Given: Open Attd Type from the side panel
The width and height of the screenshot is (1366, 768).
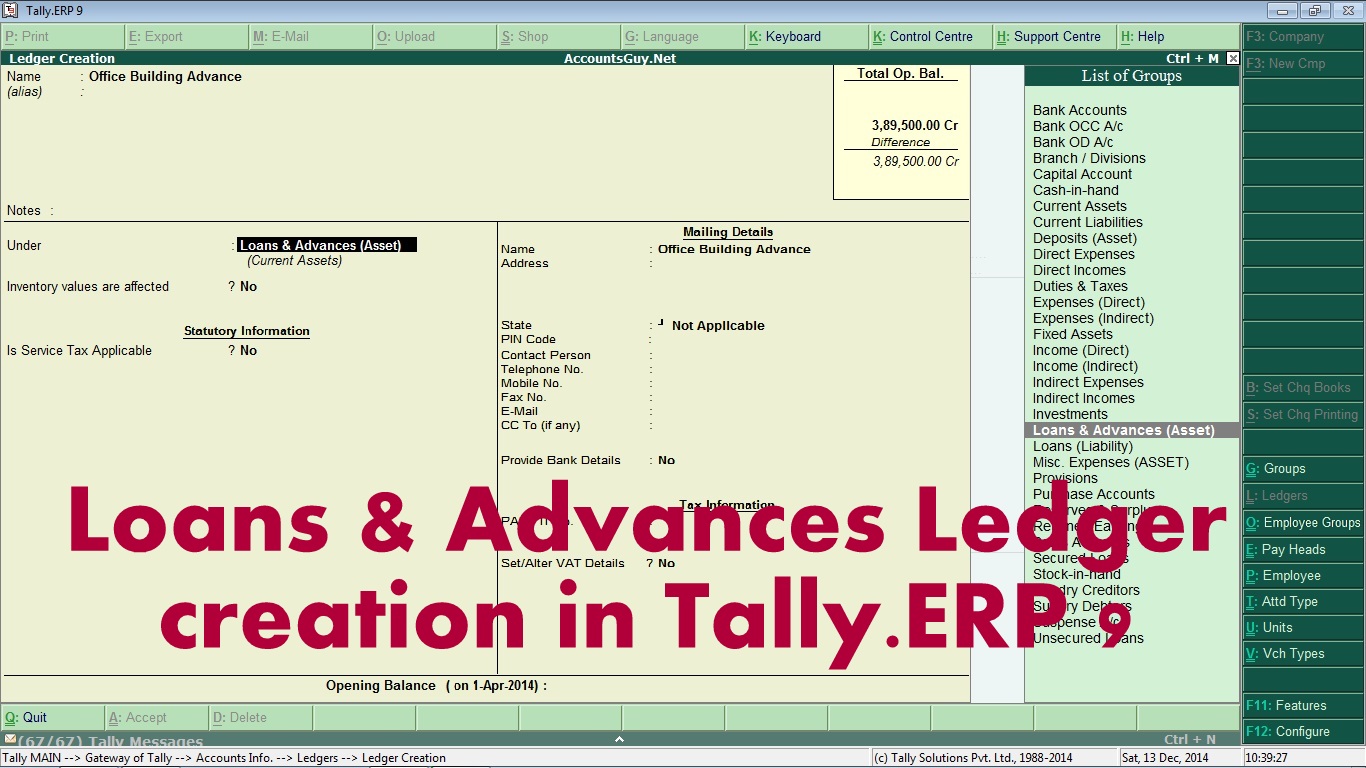Looking at the screenshot, I should coord(1303,602).
